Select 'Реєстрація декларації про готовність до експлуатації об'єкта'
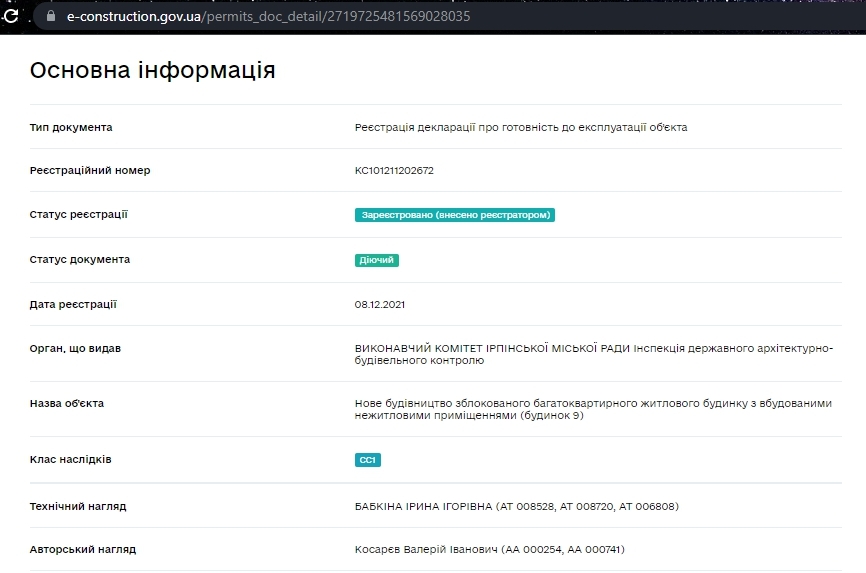Screen dimensions: 866x573 click(521, 127)
